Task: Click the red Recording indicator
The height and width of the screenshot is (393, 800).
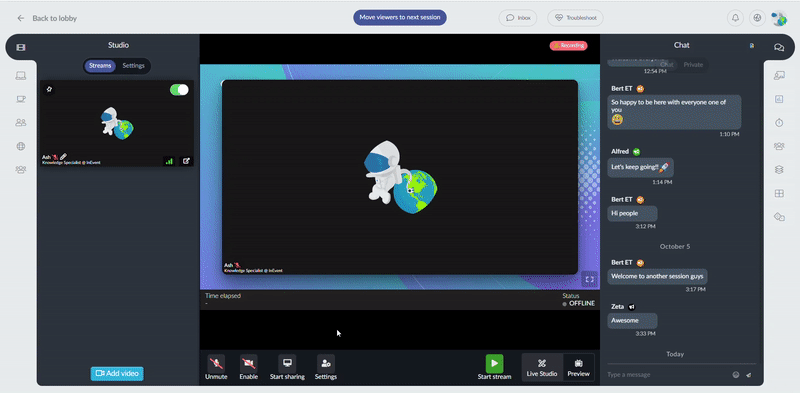Action: tap(568, 45)
